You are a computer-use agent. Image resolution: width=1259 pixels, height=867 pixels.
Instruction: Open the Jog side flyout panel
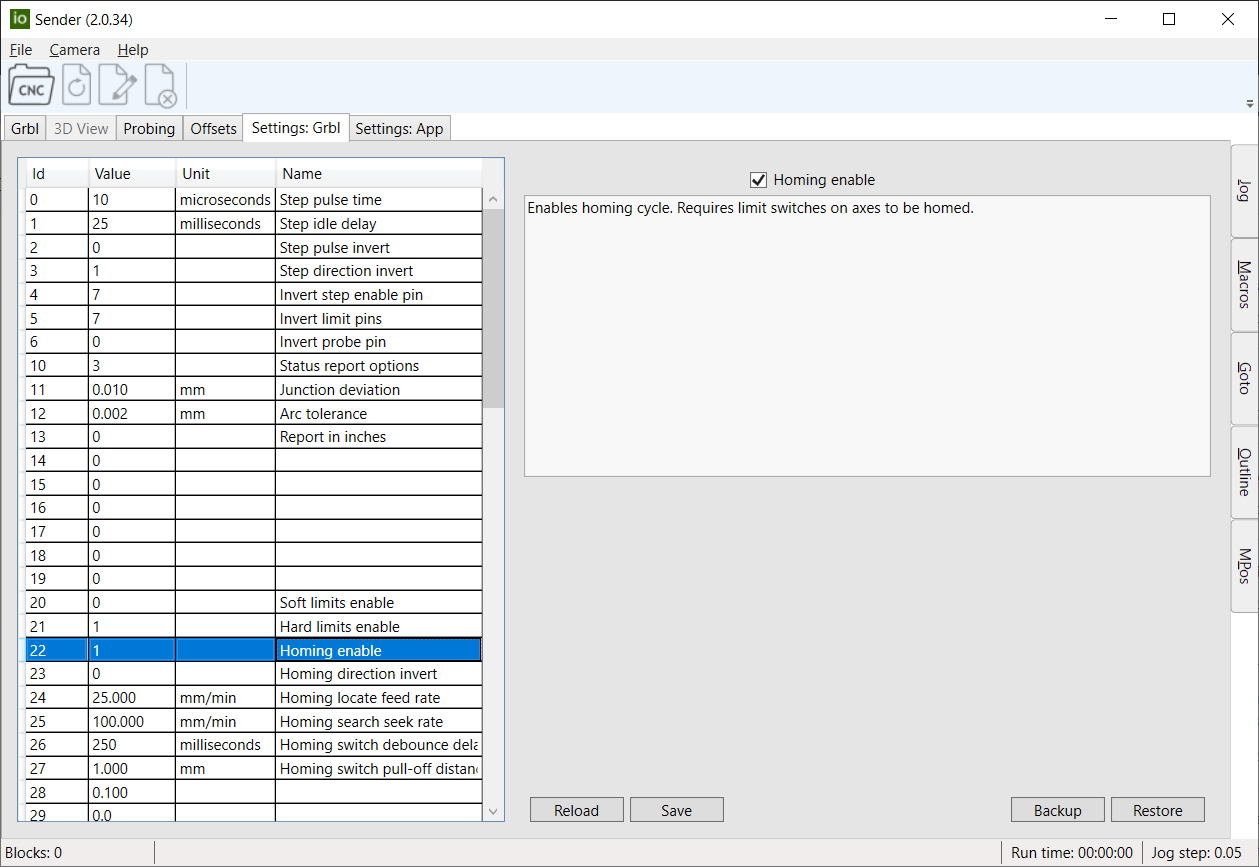[1244, 191]
